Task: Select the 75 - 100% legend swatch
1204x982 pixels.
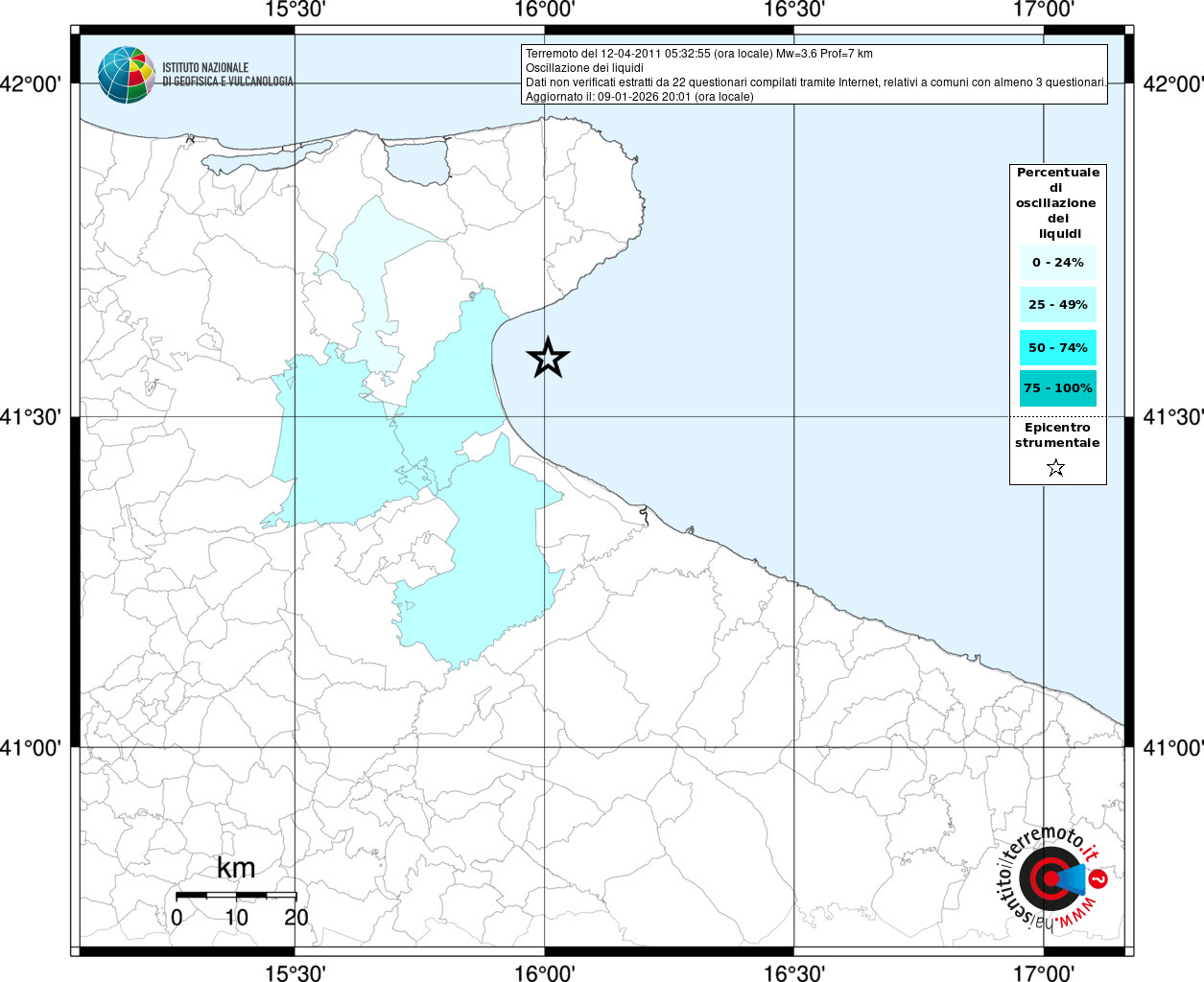Action: [x=1057, y=388]
